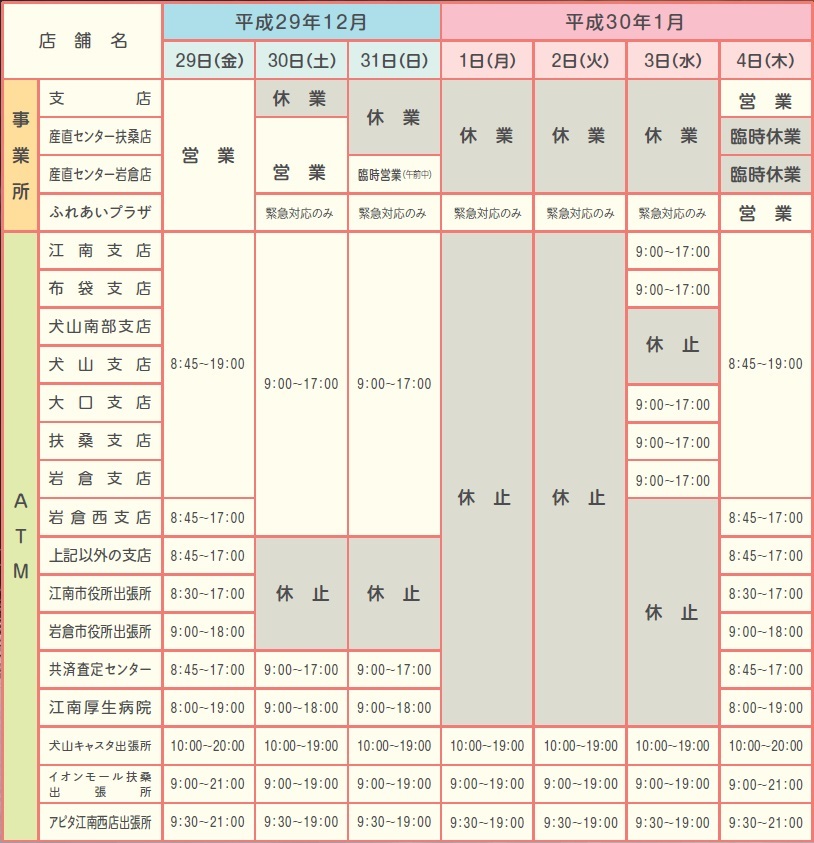Click 9:00~17:00 for 大口支店 on 3日(水)

pyautogui.click(x=673, y=404)
